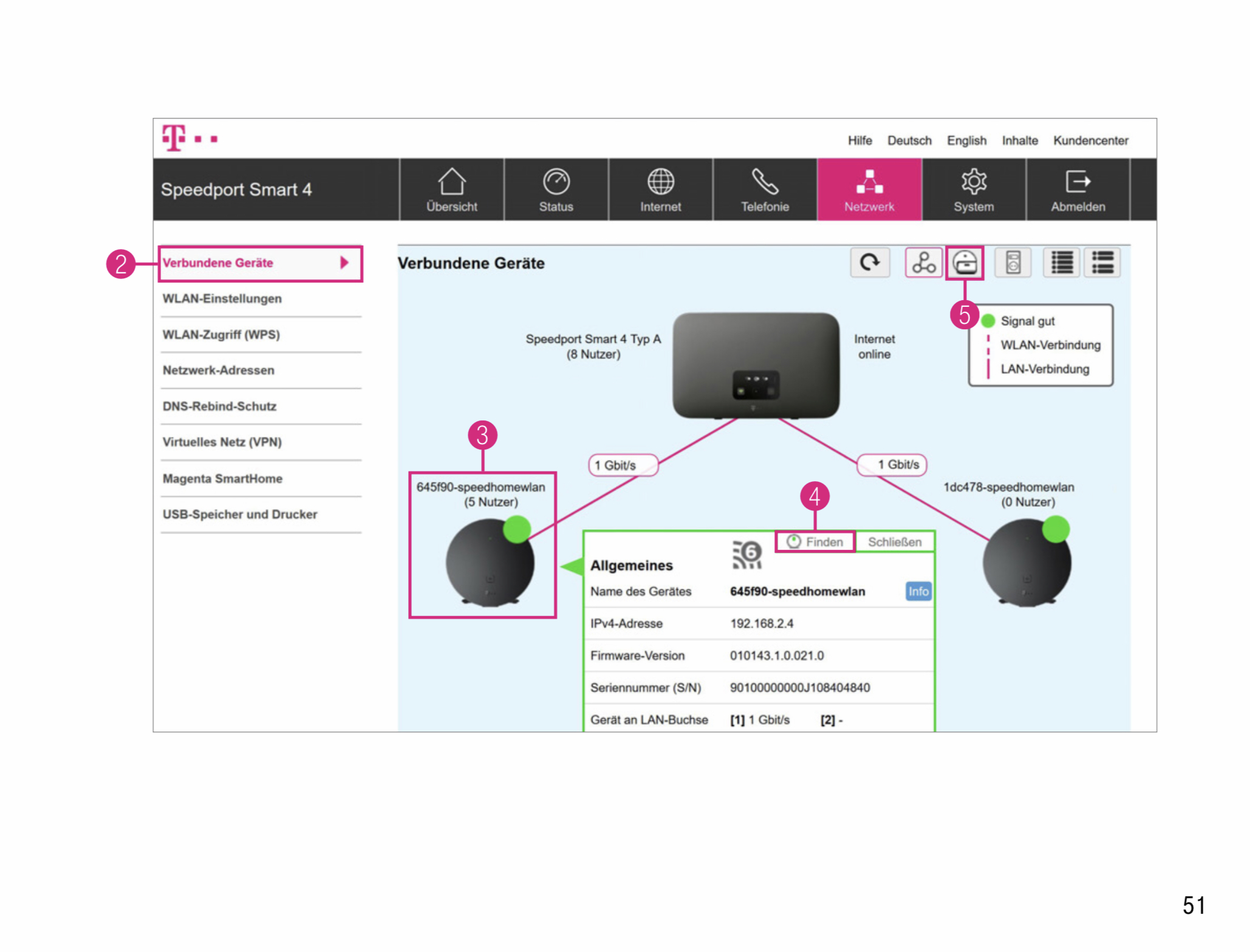Viewport: 1250px width, 952px height.
Task: Switch language to English link
Action: 966,141
